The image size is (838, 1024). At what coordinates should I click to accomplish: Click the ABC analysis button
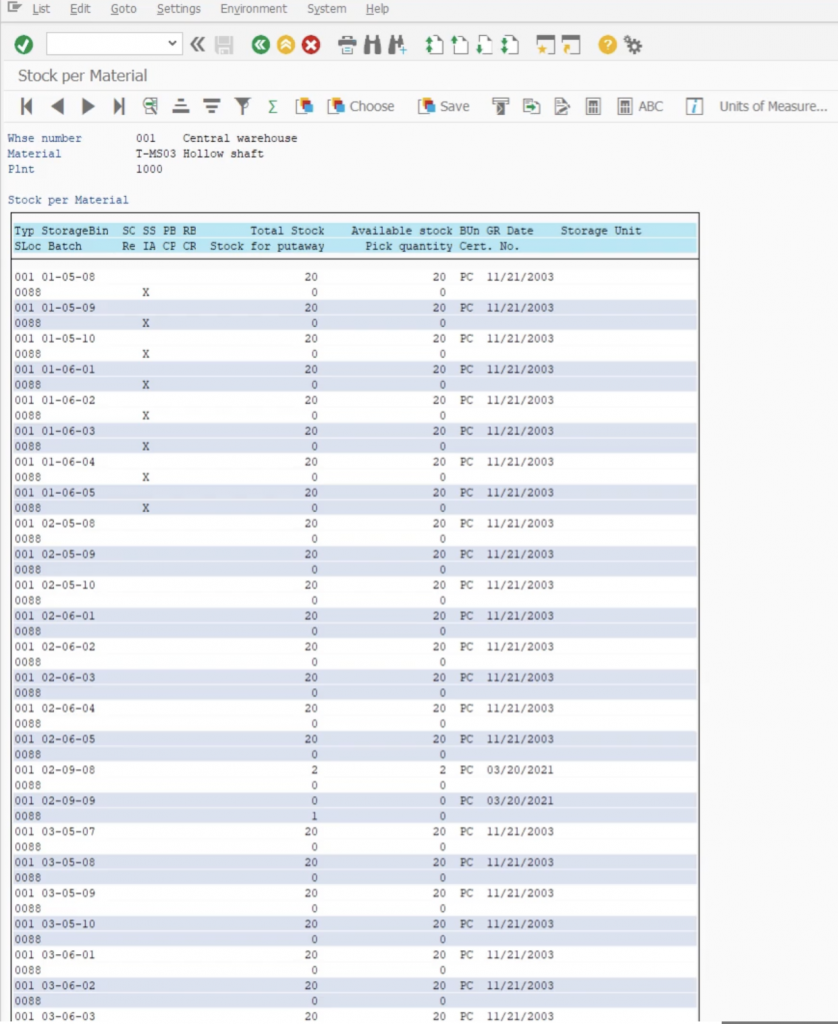point(640,106)
